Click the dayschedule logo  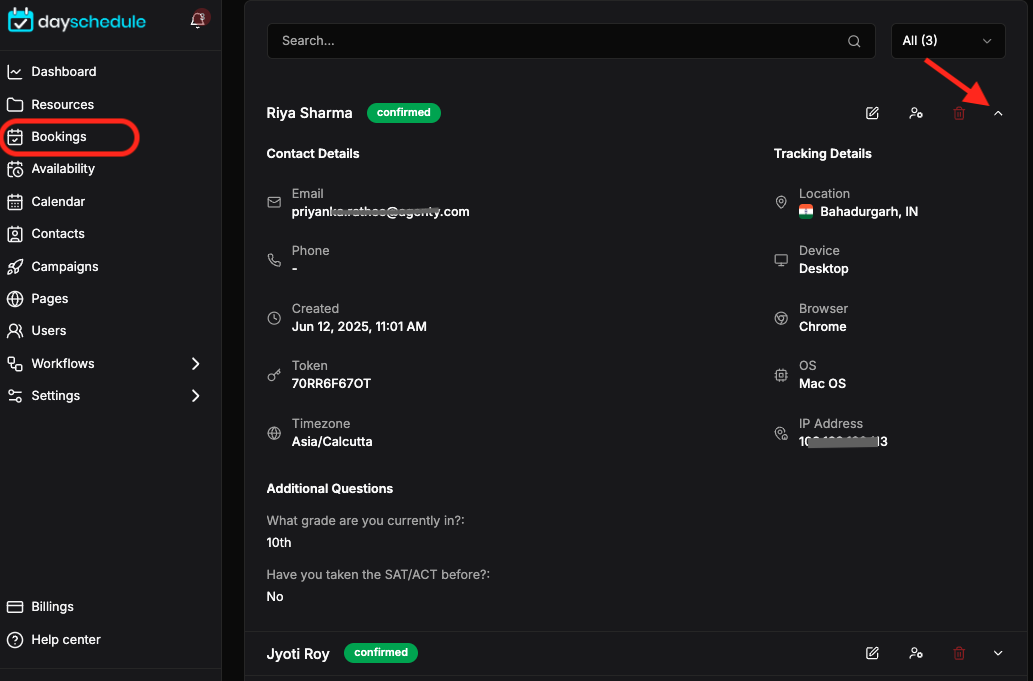click(x=77, y=21)
